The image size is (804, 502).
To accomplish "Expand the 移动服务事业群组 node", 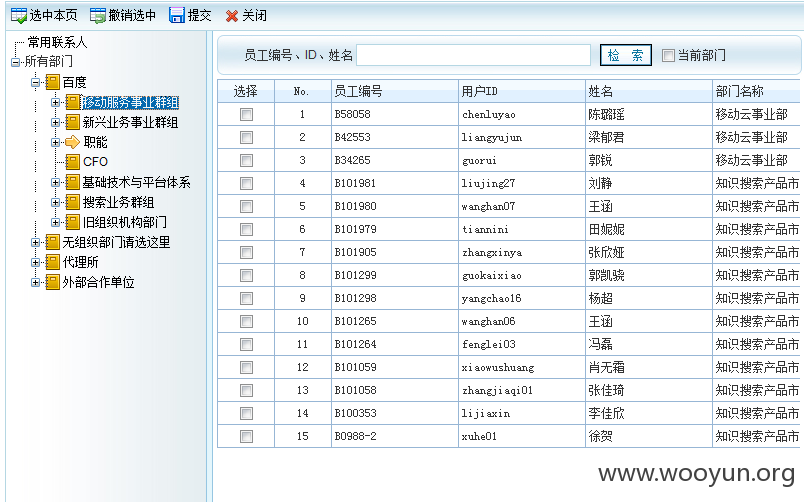I will tap(55, 102).
